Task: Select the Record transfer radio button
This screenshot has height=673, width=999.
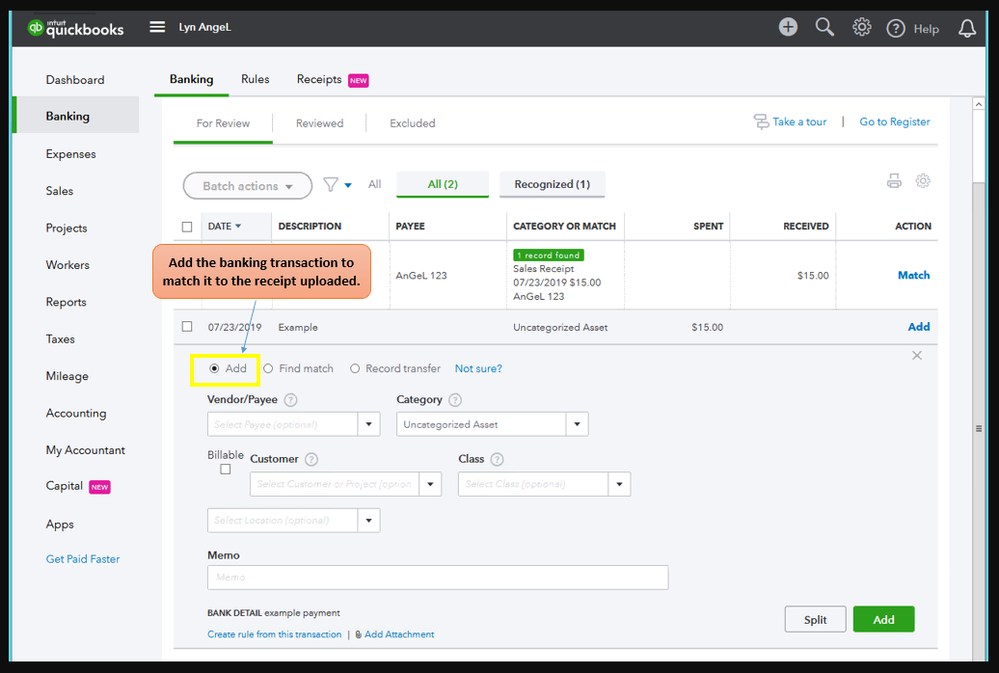Action: pyautogui.click(x=355, y=368)
